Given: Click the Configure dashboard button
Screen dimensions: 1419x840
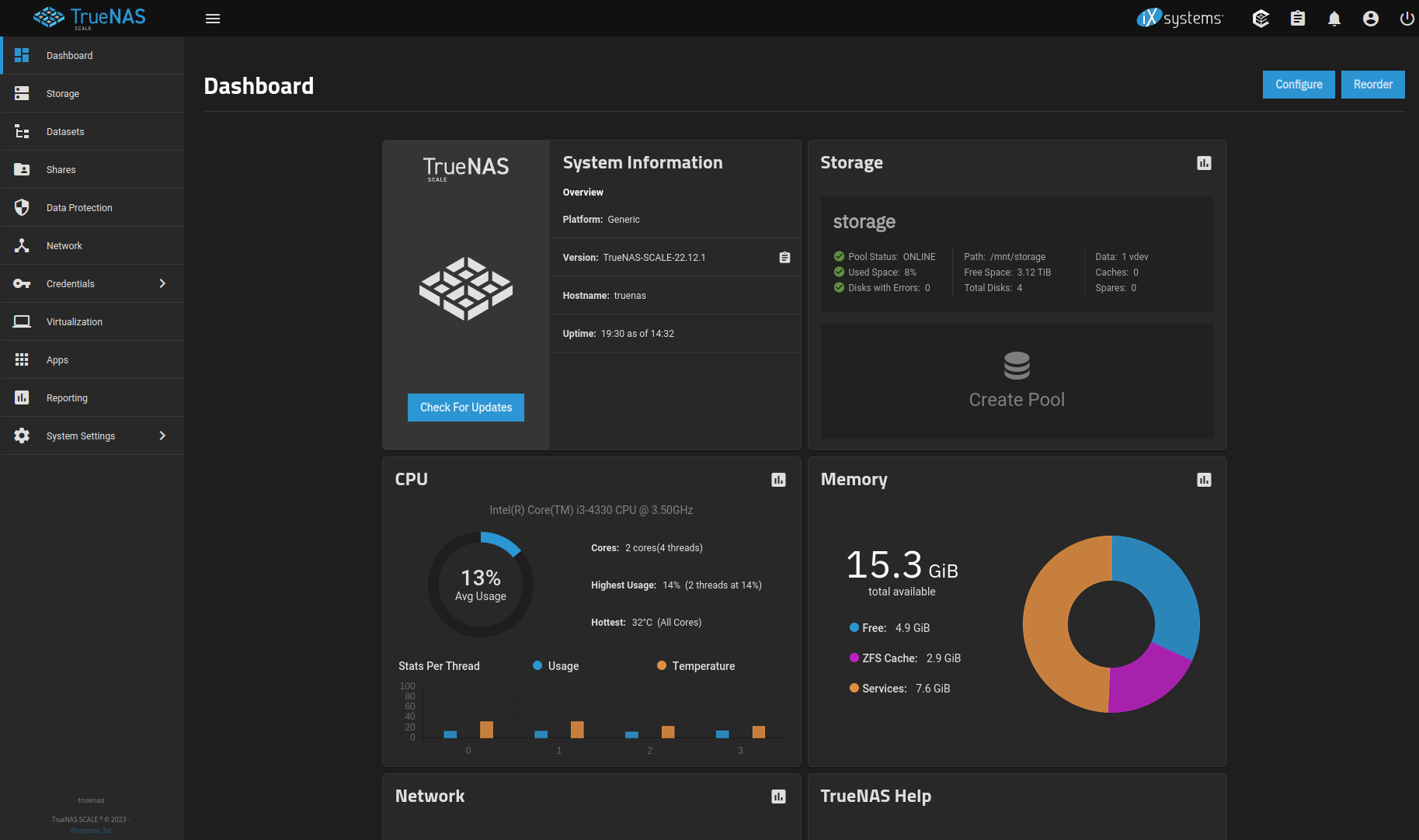Looking at the screenshot, I should click(1299, 85).
